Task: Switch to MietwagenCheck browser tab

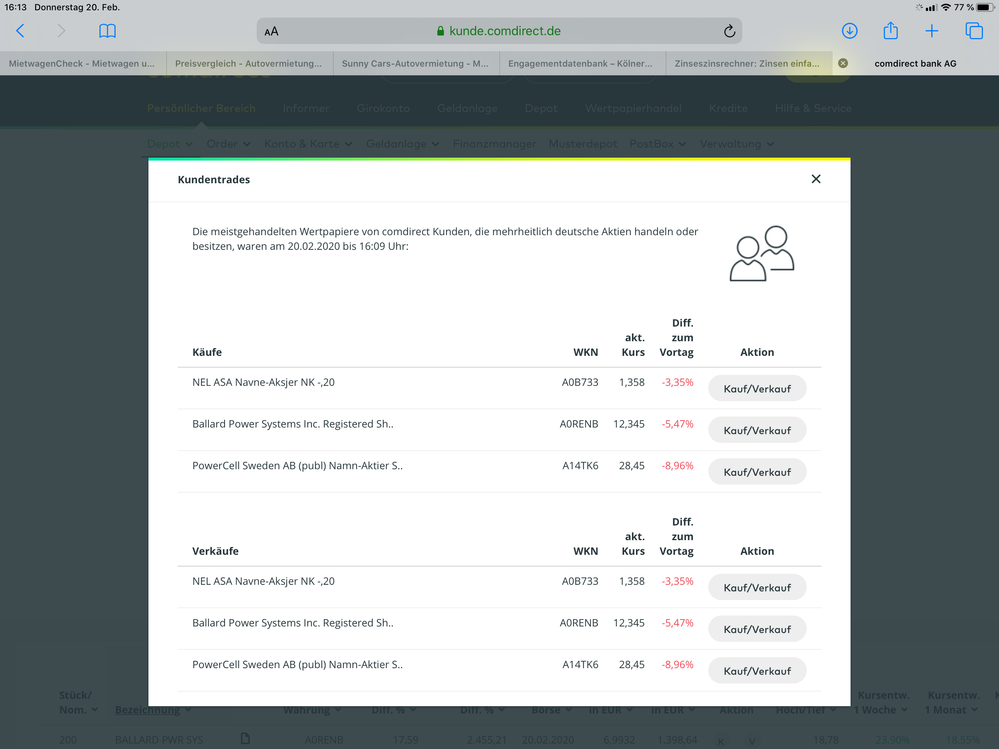Action: 82,63
